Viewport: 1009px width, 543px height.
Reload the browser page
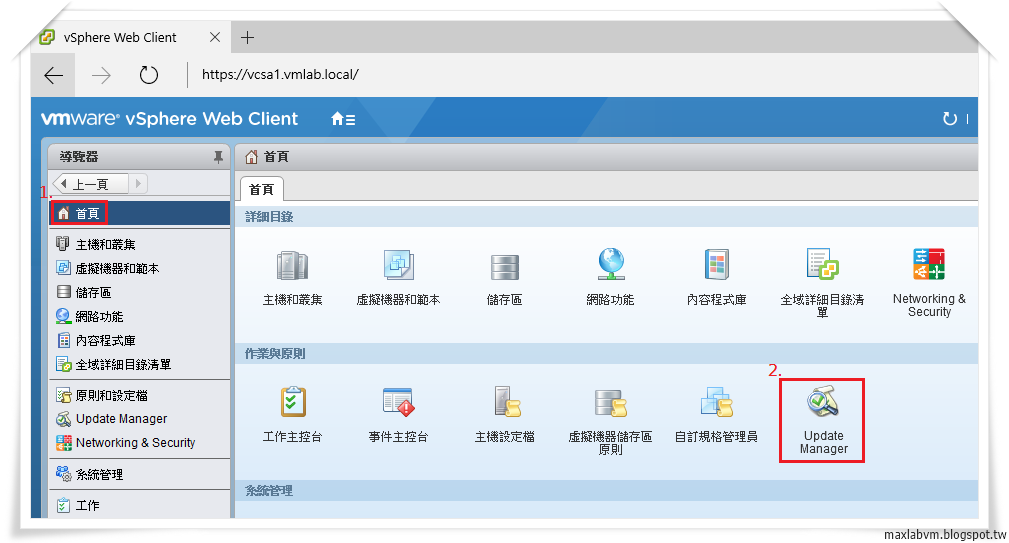pos(149,75)
